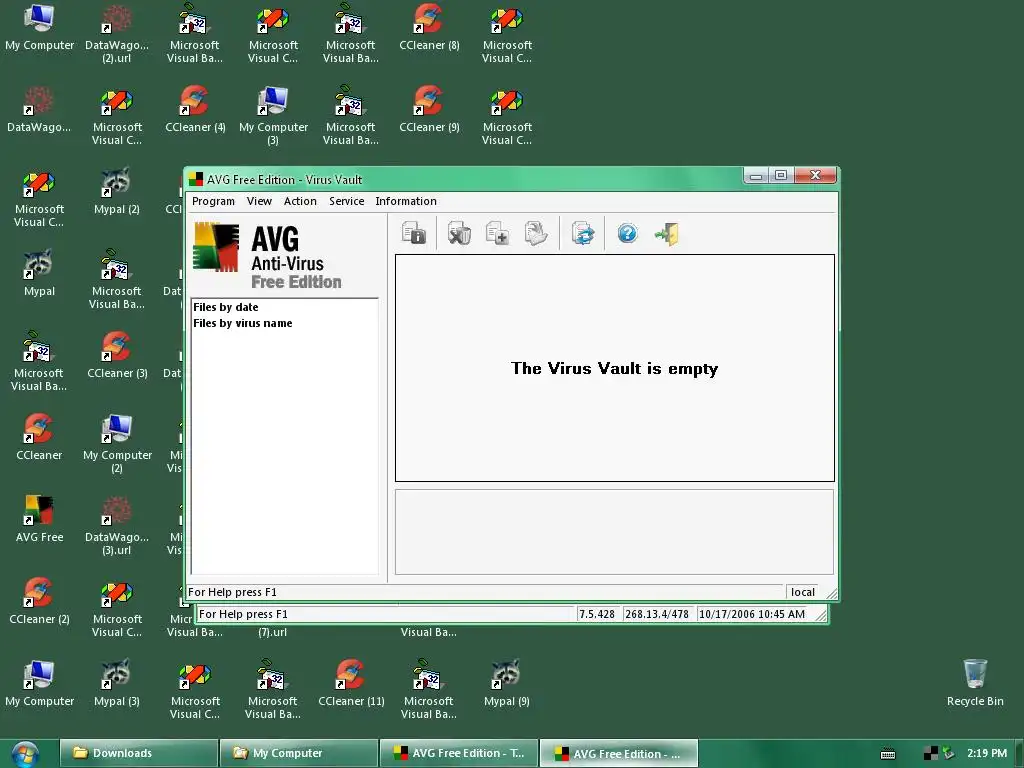1024x768 pixels.
Task: Select 'Files by date' in the tree
Action: (x=226, y=307)
